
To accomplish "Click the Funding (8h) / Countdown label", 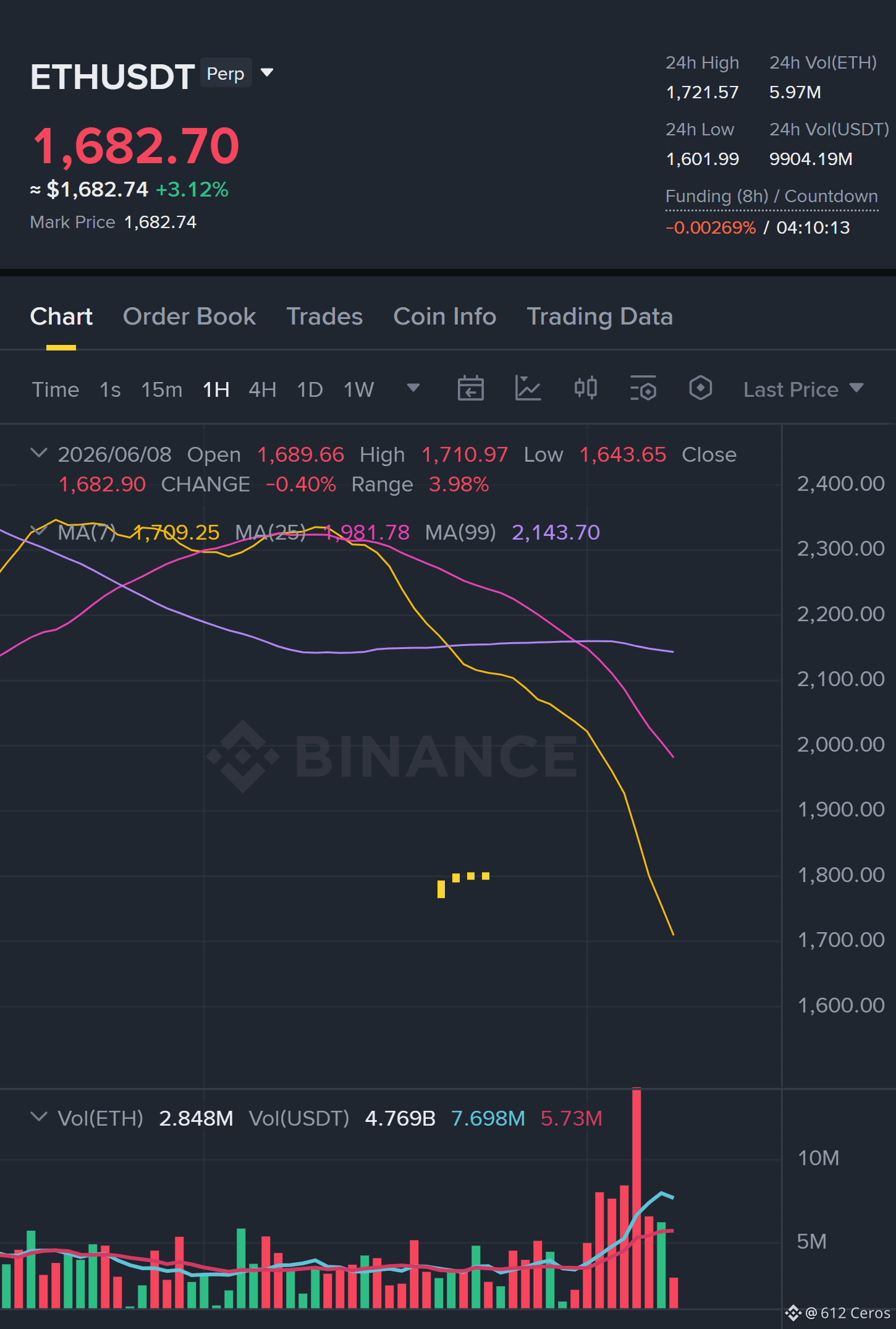I will pos(772,197).
